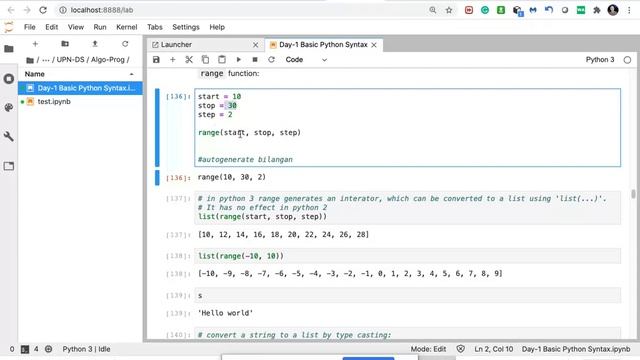This screenshot has height=360, width=640.
Task: Open the Help menu
Action: point(217,27)
